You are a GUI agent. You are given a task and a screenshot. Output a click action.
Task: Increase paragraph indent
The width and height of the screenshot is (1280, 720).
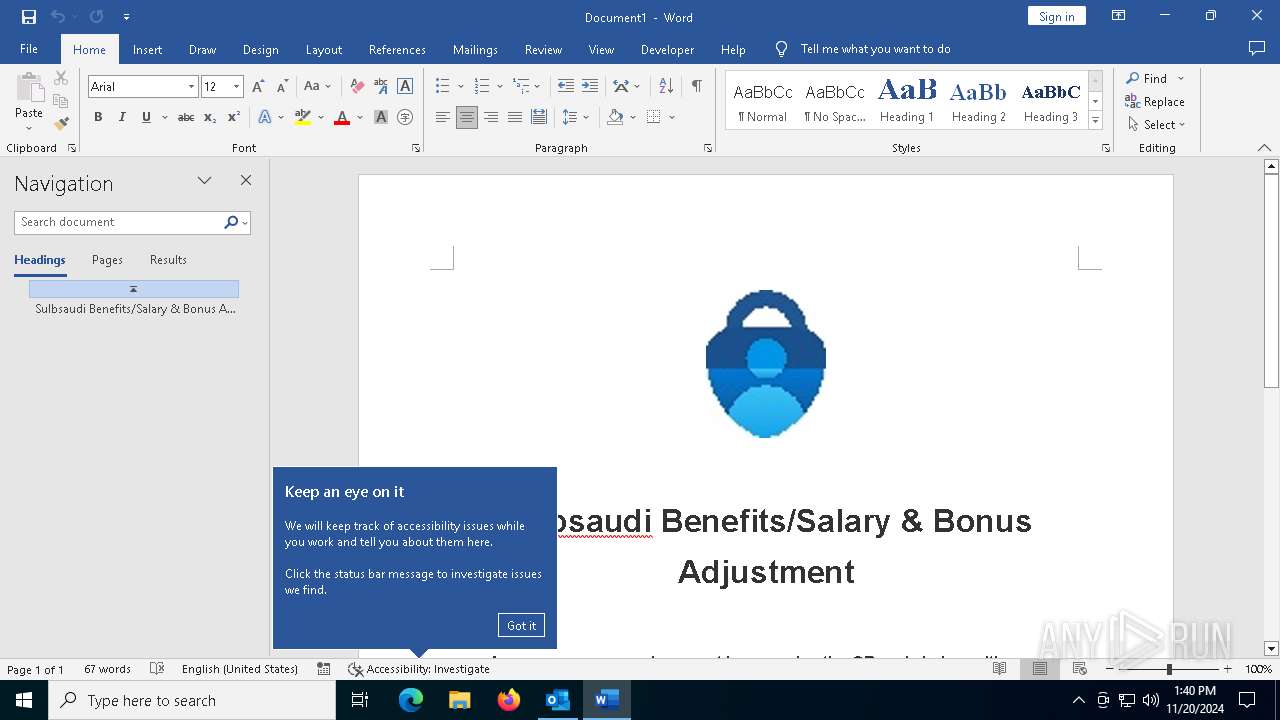tap(590, 86)
